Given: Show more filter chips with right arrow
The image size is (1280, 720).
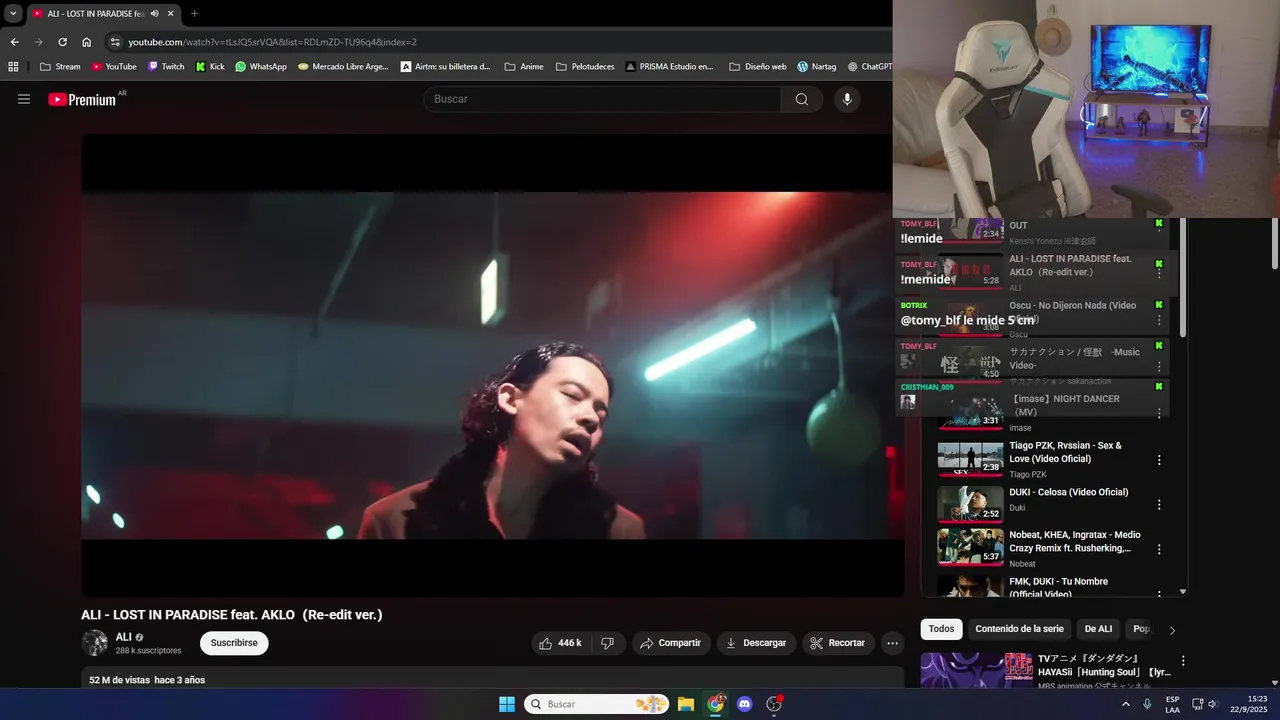Looking at the screenshot, I should coord(1172,630).
